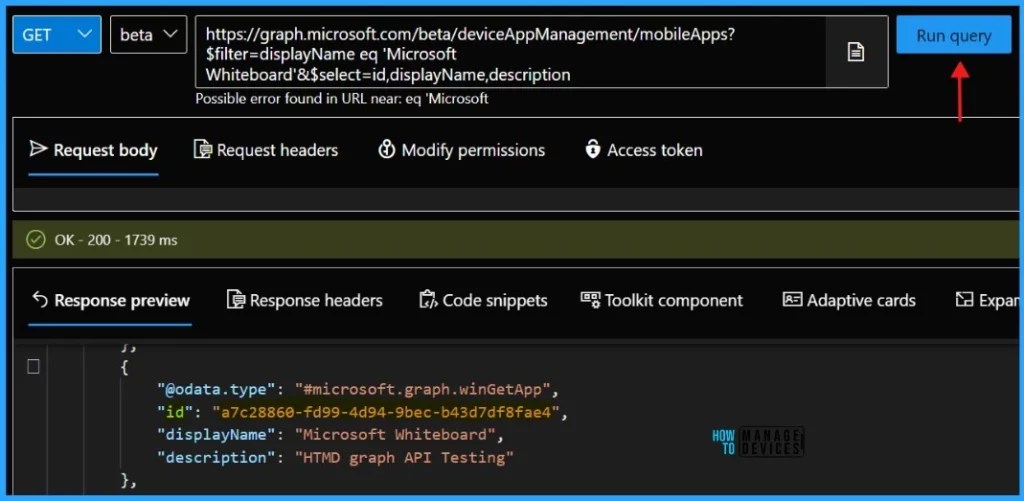Viewport: 1024px width, 501px height.
Task: Click the green OK status check icon
Action: click(x=35, y=240)
